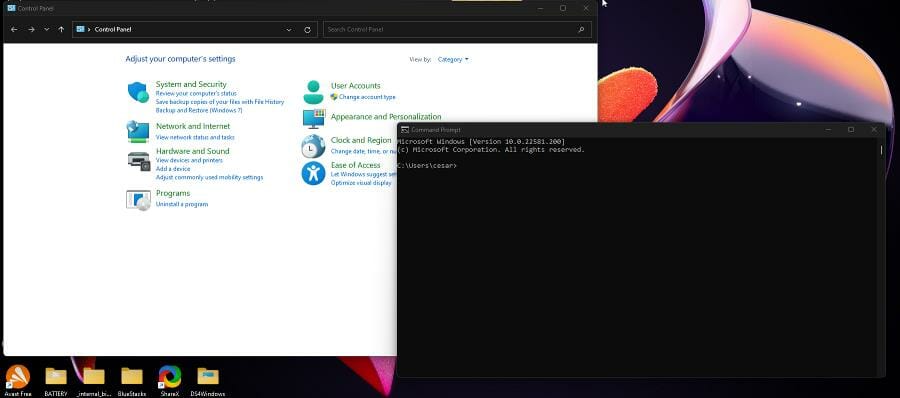Click the Command Prompt title bar icon
Viewport: 900px width, 398px height.
(405, 130)
